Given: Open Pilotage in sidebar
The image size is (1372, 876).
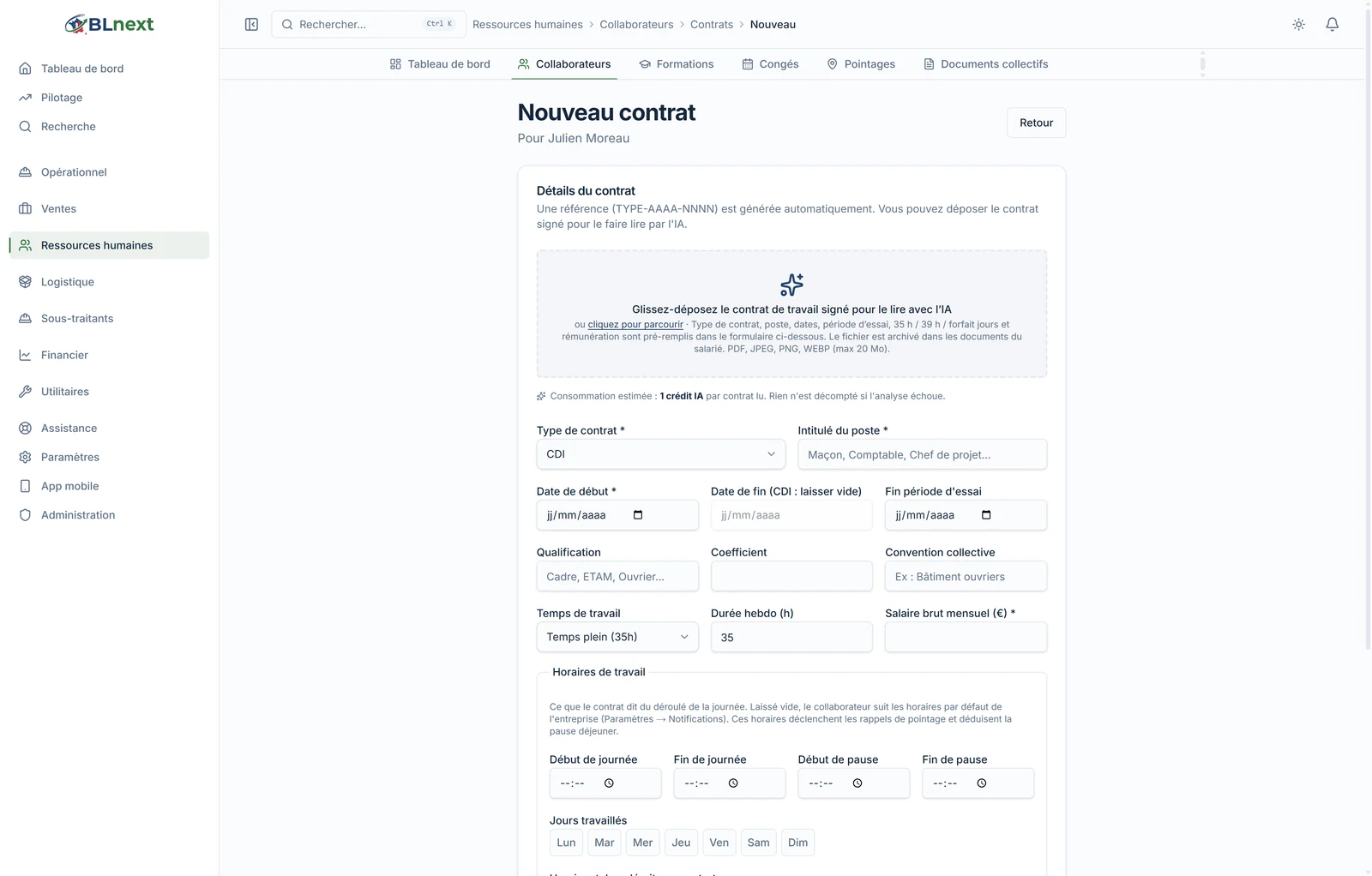Looking at the screenshot, I should [109, 98].
